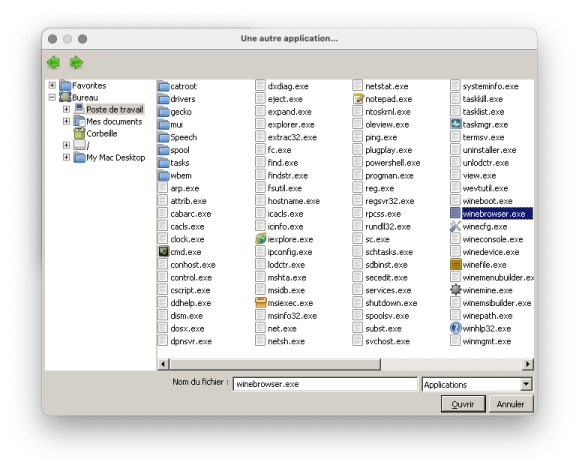Click the green forward arrow icon

(x=76, y=62)
